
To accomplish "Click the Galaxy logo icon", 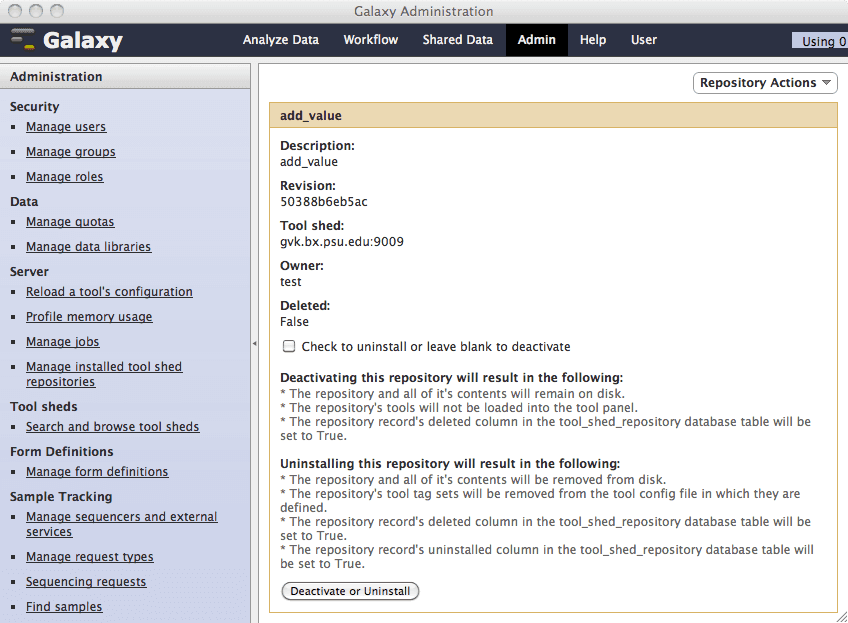I will (x=23, y=41).
